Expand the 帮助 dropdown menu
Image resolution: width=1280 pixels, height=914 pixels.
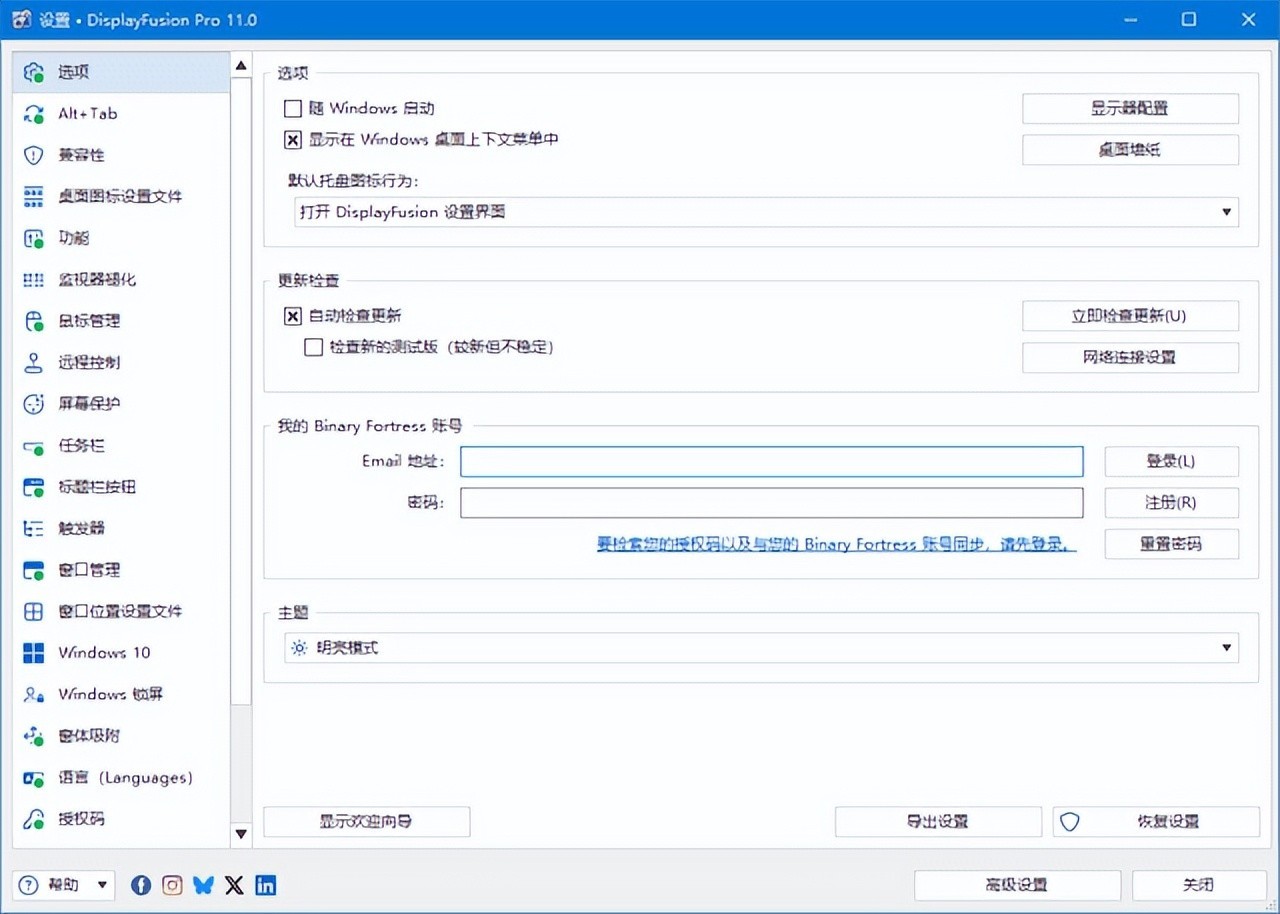(64, 885)
